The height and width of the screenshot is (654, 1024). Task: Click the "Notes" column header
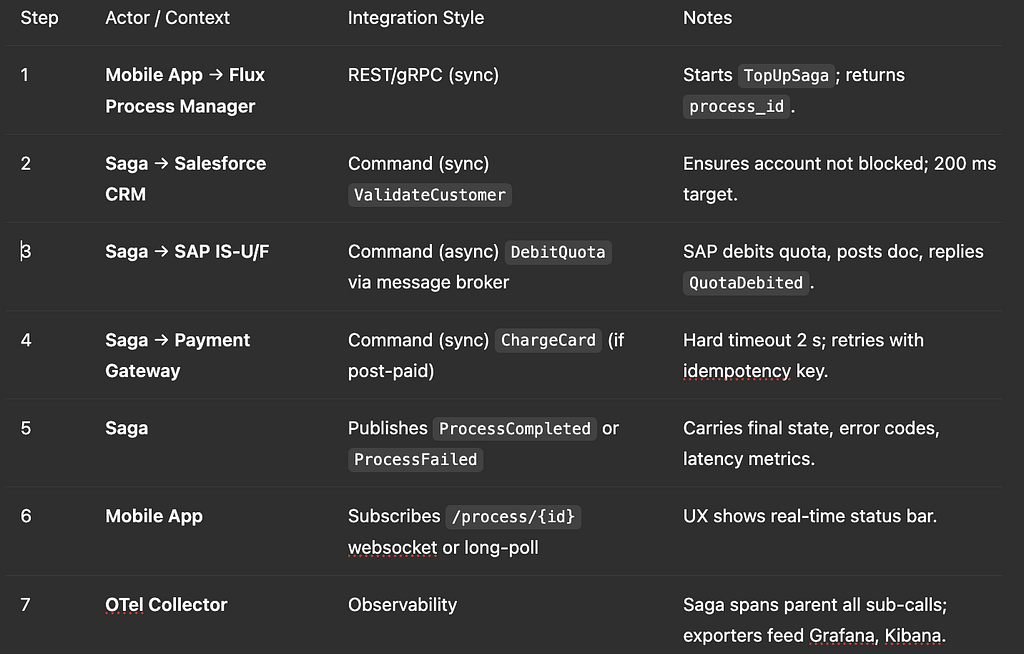pos(707,18)
